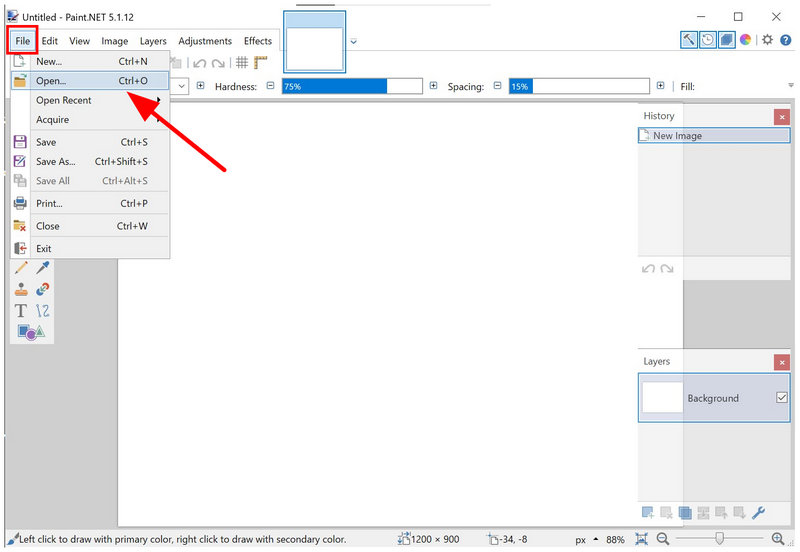The image size is (800, 552).
Task: Toggle the pixel grid icon
Action: 242,62
